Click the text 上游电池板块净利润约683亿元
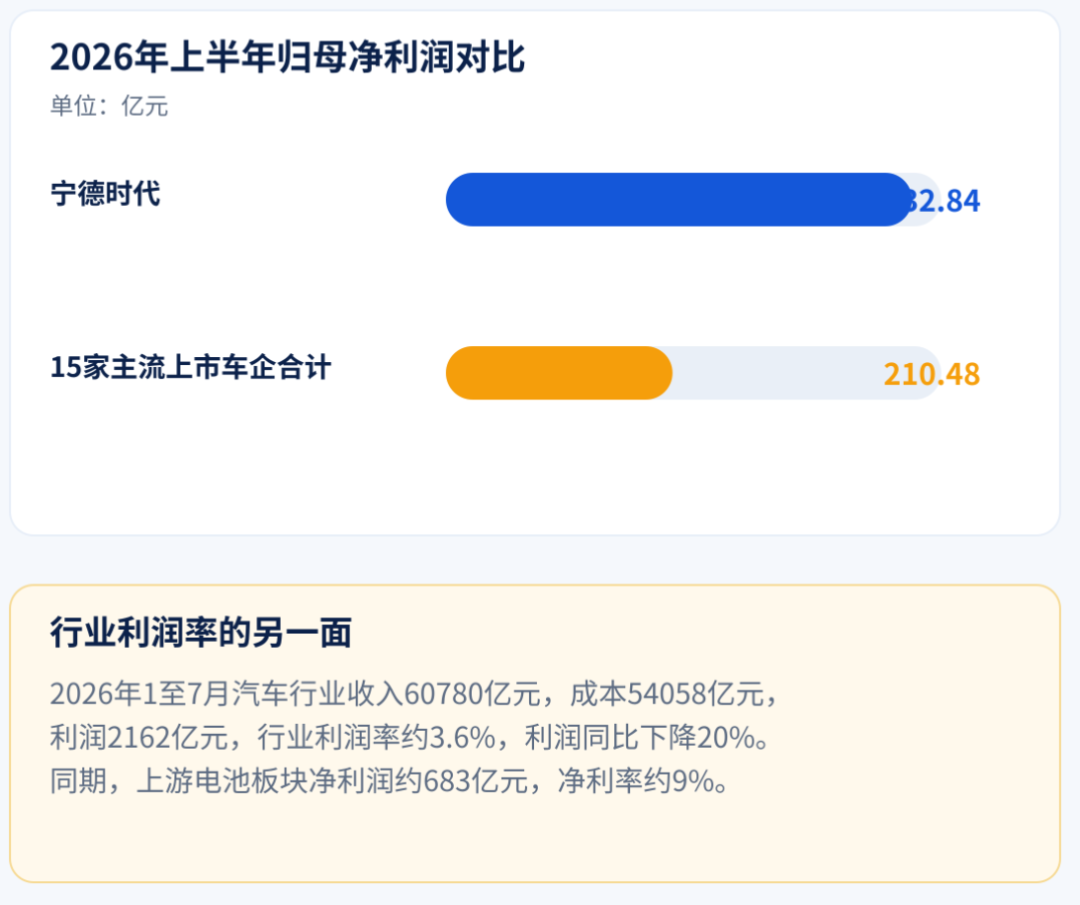Image resolution: width=1080 pixels, height=905 pixels. (332, 781)
